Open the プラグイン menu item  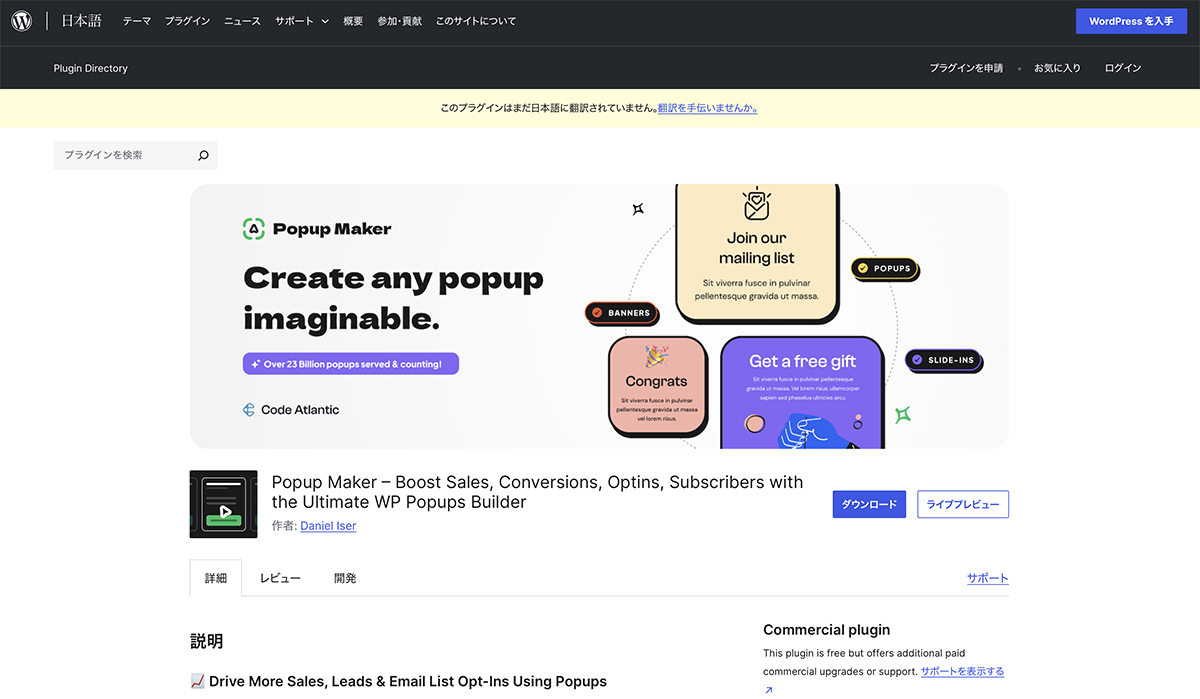[187, 21]
